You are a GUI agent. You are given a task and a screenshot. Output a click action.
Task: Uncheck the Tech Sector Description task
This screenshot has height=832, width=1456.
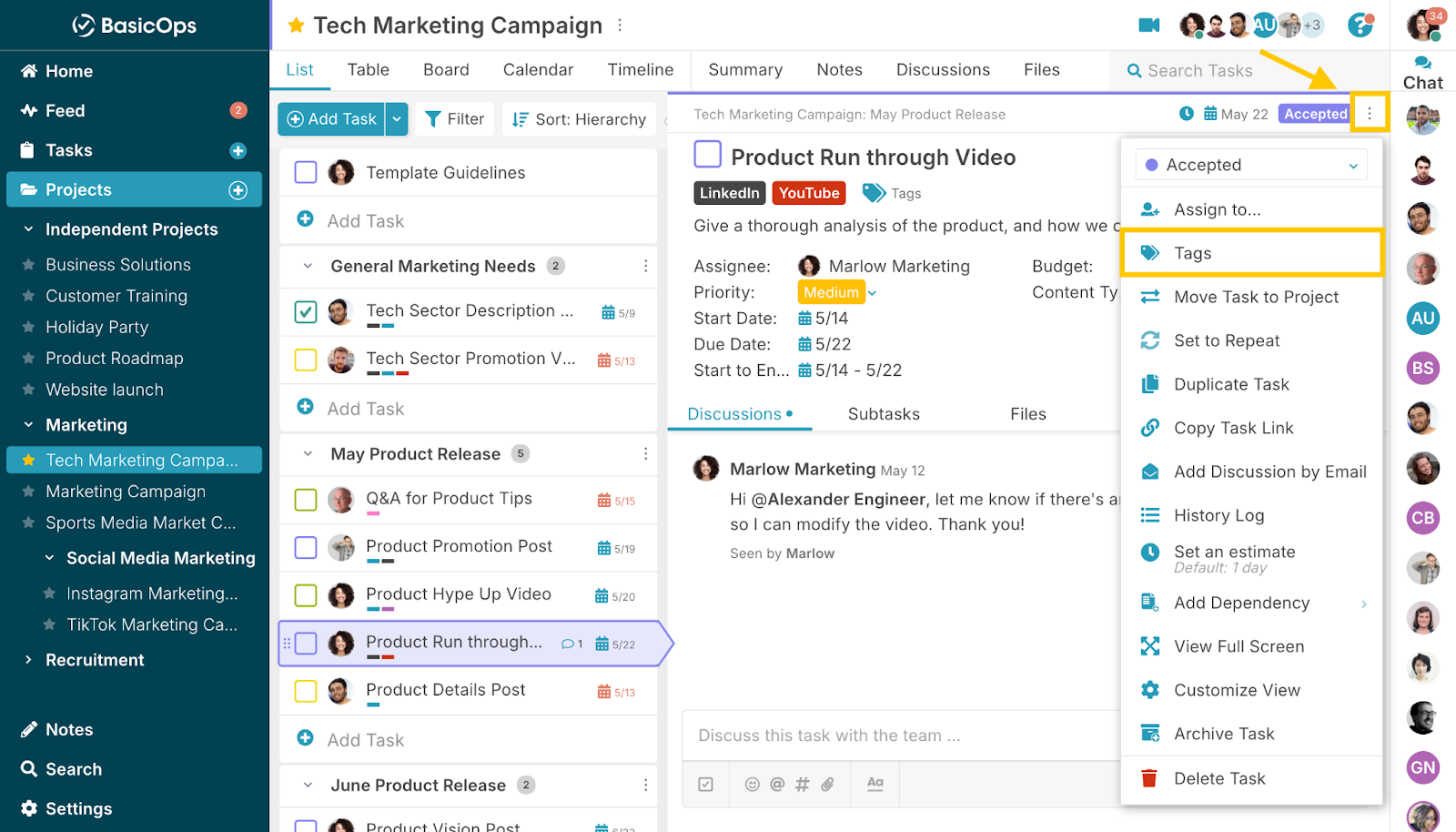pyautogui.click(x=306, y=312)
